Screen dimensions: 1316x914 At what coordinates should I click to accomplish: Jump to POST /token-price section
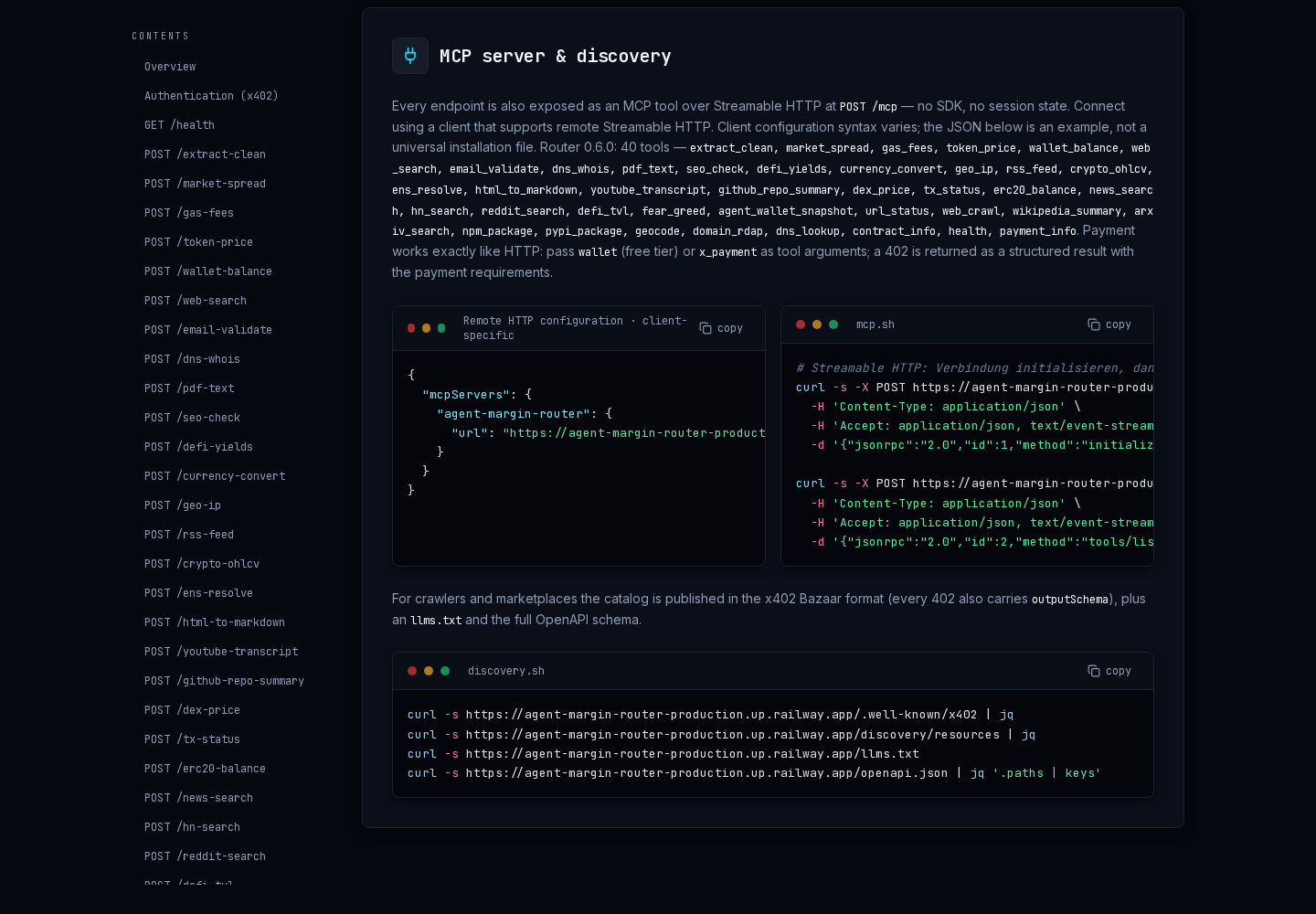coord(198,242)
